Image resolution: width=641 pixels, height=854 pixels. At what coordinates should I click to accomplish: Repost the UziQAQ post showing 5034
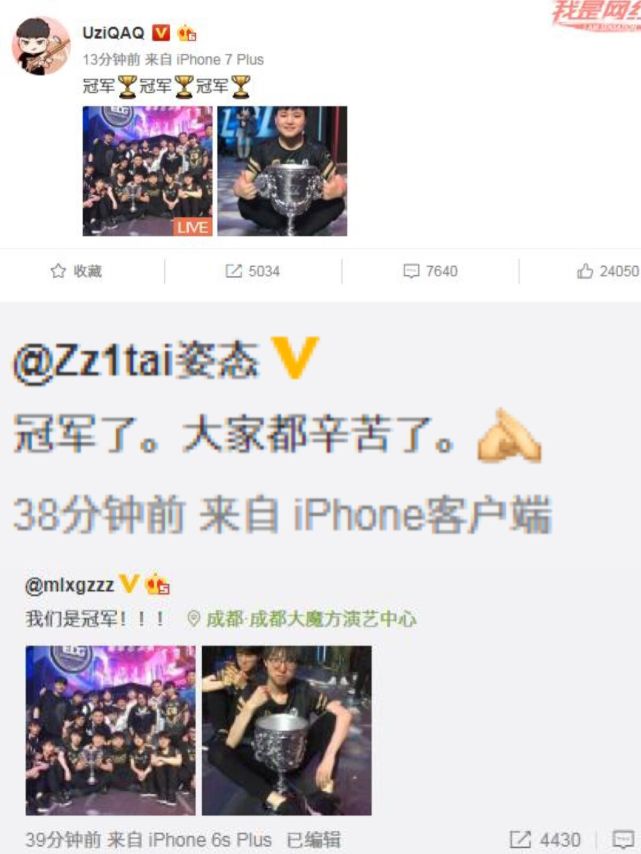253,271
